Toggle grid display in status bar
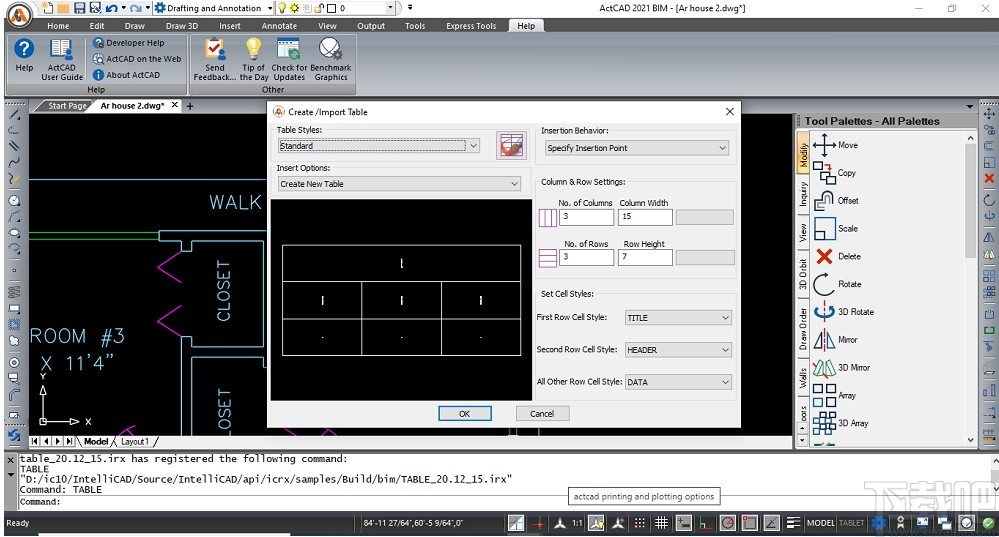 (661, 523)
